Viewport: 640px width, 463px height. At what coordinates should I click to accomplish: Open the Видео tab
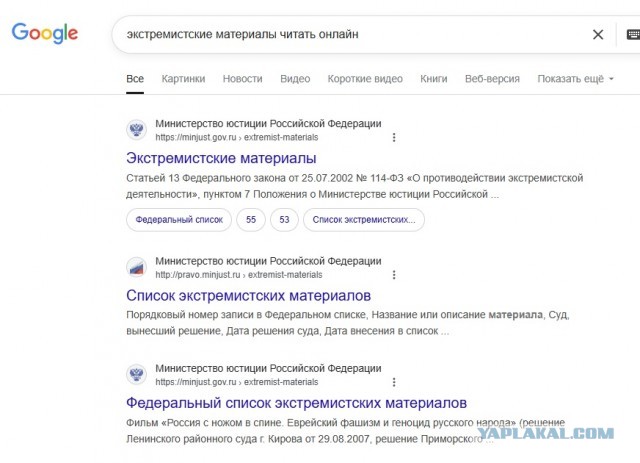295,79
